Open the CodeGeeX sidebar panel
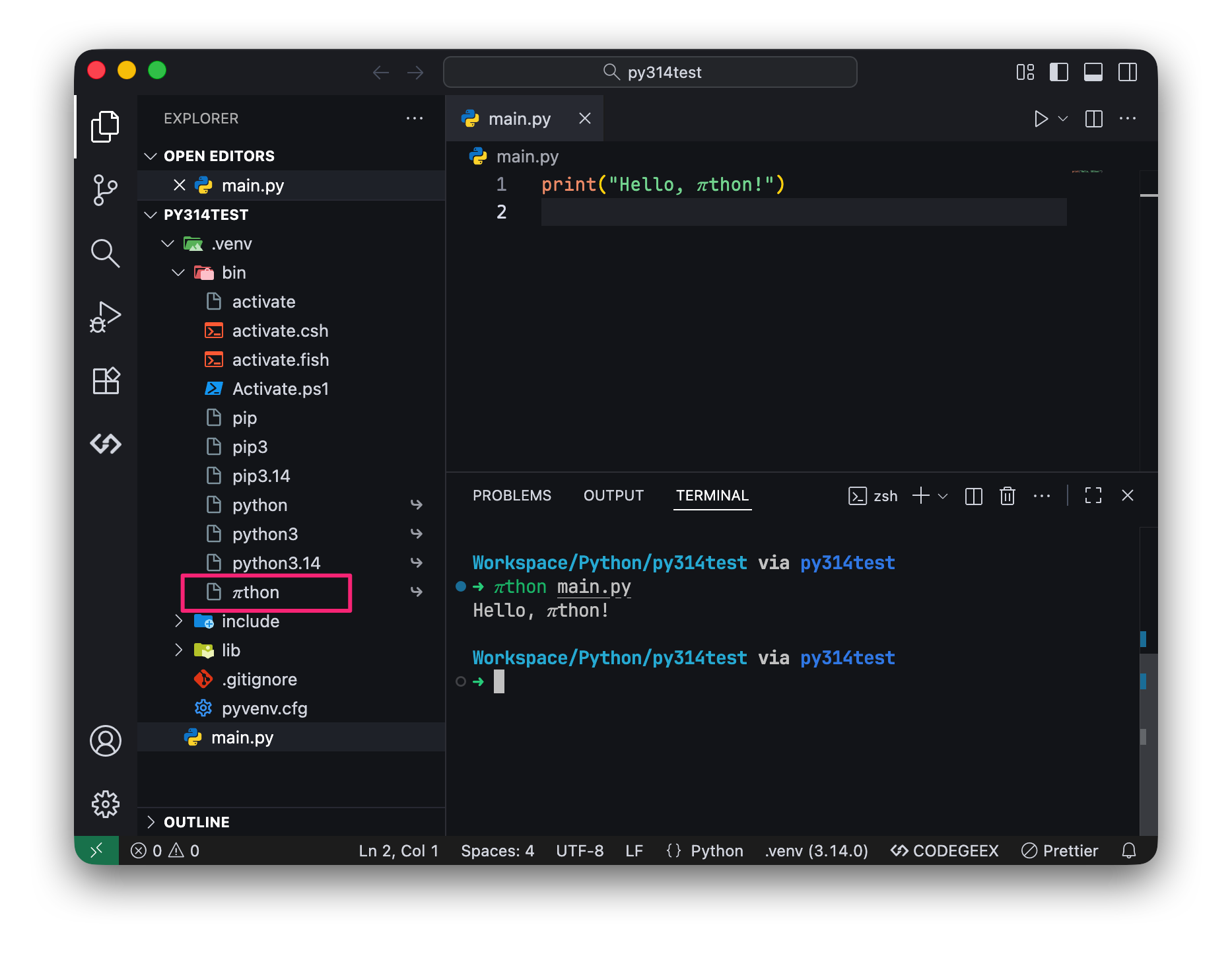Viewport: 1232px width, 964px height. point(105,444)
